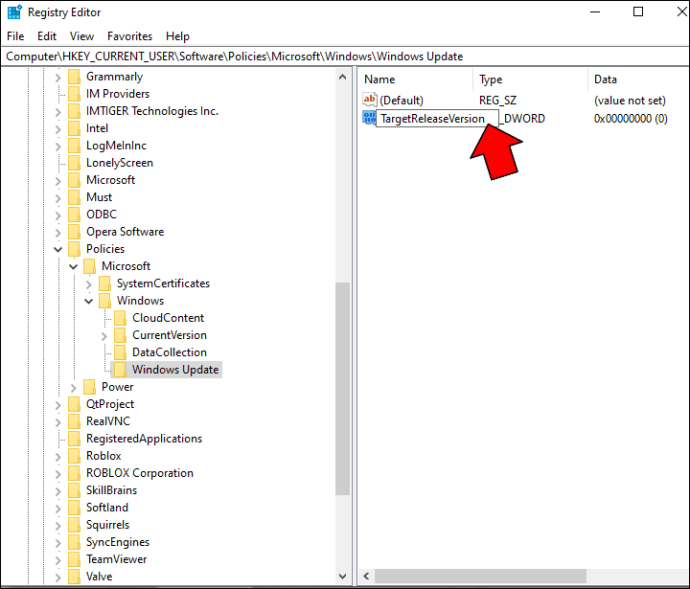This screenshot has height=589, width=690.
Task: Select the Softland key
Action: point(107,508)
